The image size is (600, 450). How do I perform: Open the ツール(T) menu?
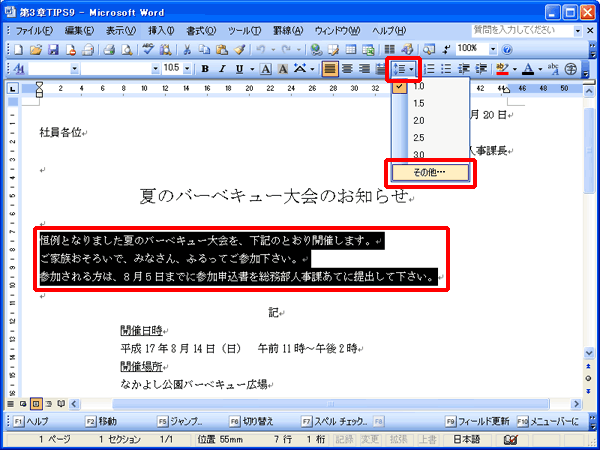(x=244, y=31)
